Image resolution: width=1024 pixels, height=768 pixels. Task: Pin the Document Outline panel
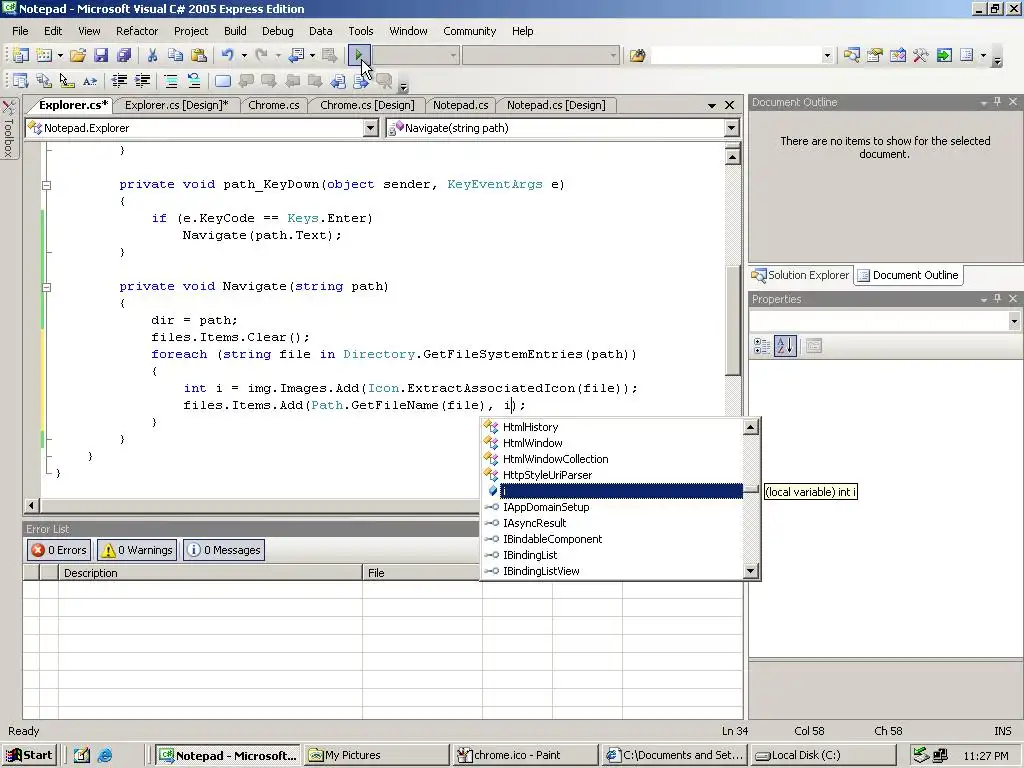pos(997,102)
